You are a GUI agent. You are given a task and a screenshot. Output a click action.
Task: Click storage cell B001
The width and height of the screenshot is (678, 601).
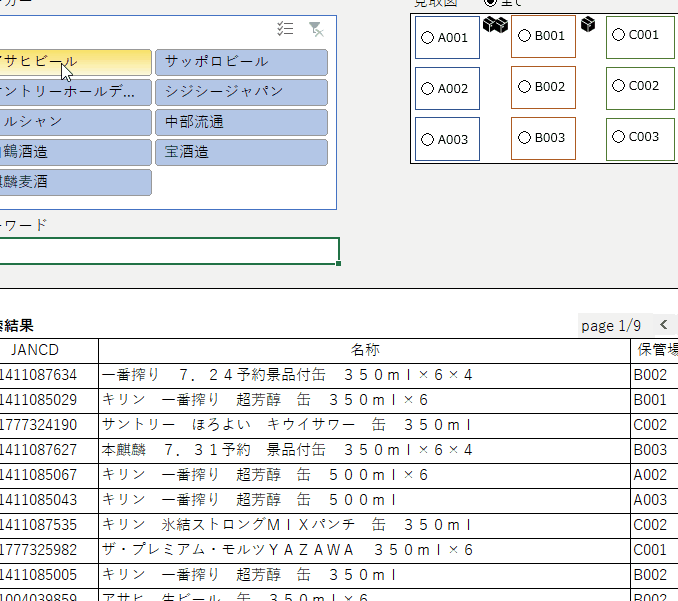pos(655,400)
